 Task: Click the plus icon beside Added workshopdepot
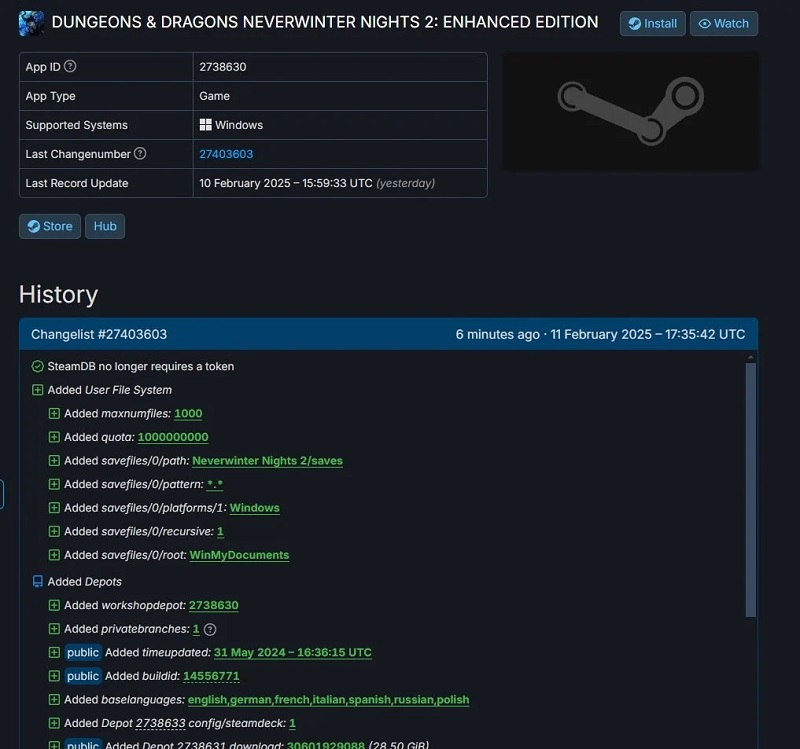click(x=54, y=605)
